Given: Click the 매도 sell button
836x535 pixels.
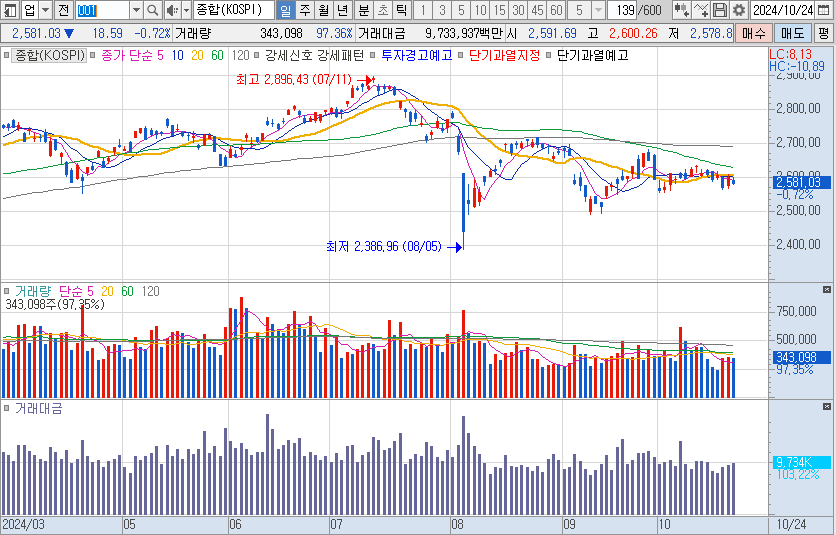Looking at the screenshot, I should pyautogui.click(x=793, y=33).
